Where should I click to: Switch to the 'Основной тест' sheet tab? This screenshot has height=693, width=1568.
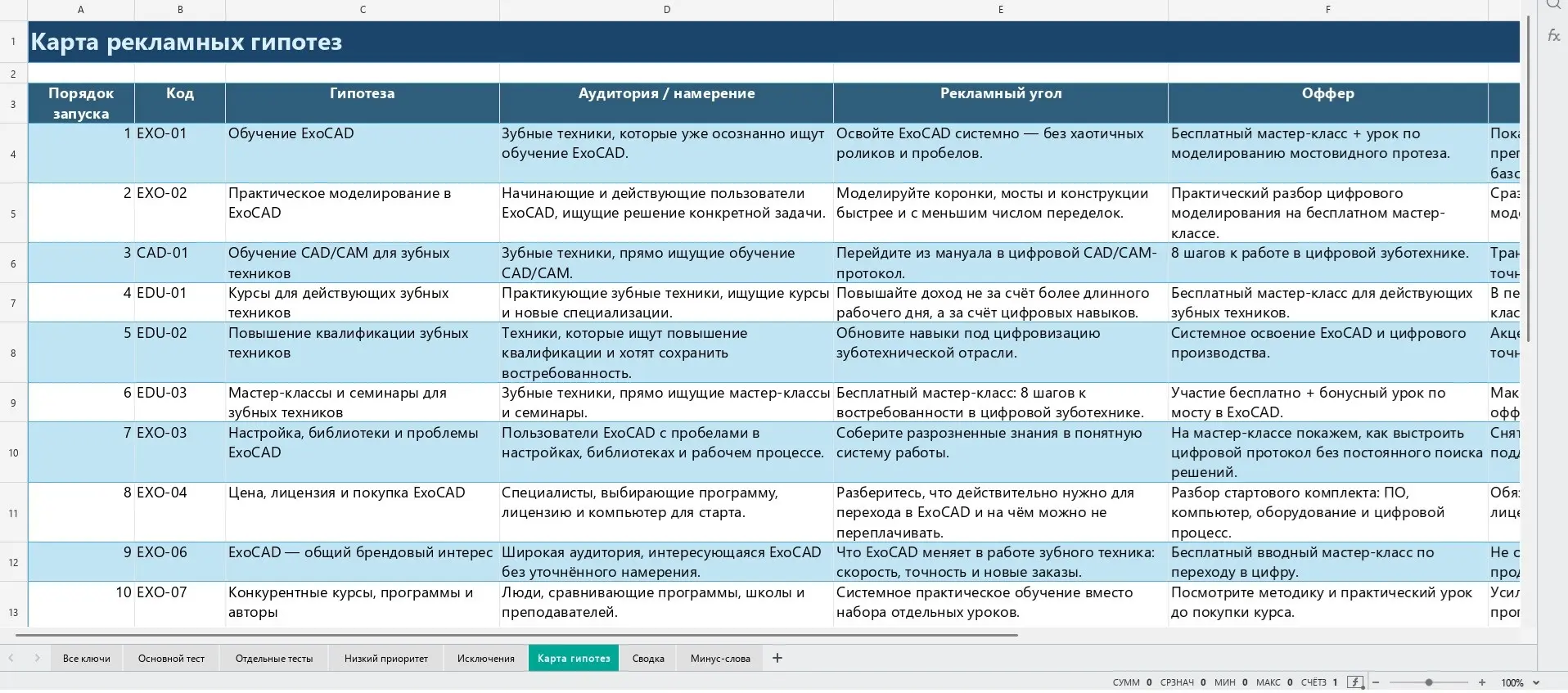(x=171, y=659)
